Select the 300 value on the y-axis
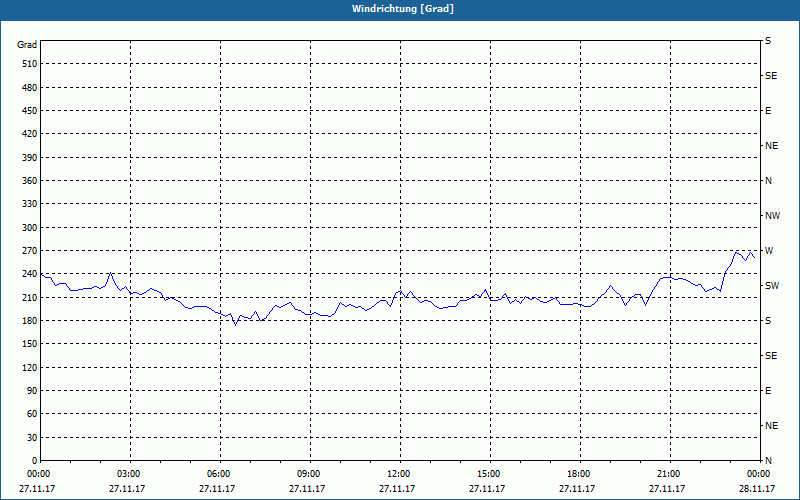This screenshot has height=500, width=800. point(30,228)
